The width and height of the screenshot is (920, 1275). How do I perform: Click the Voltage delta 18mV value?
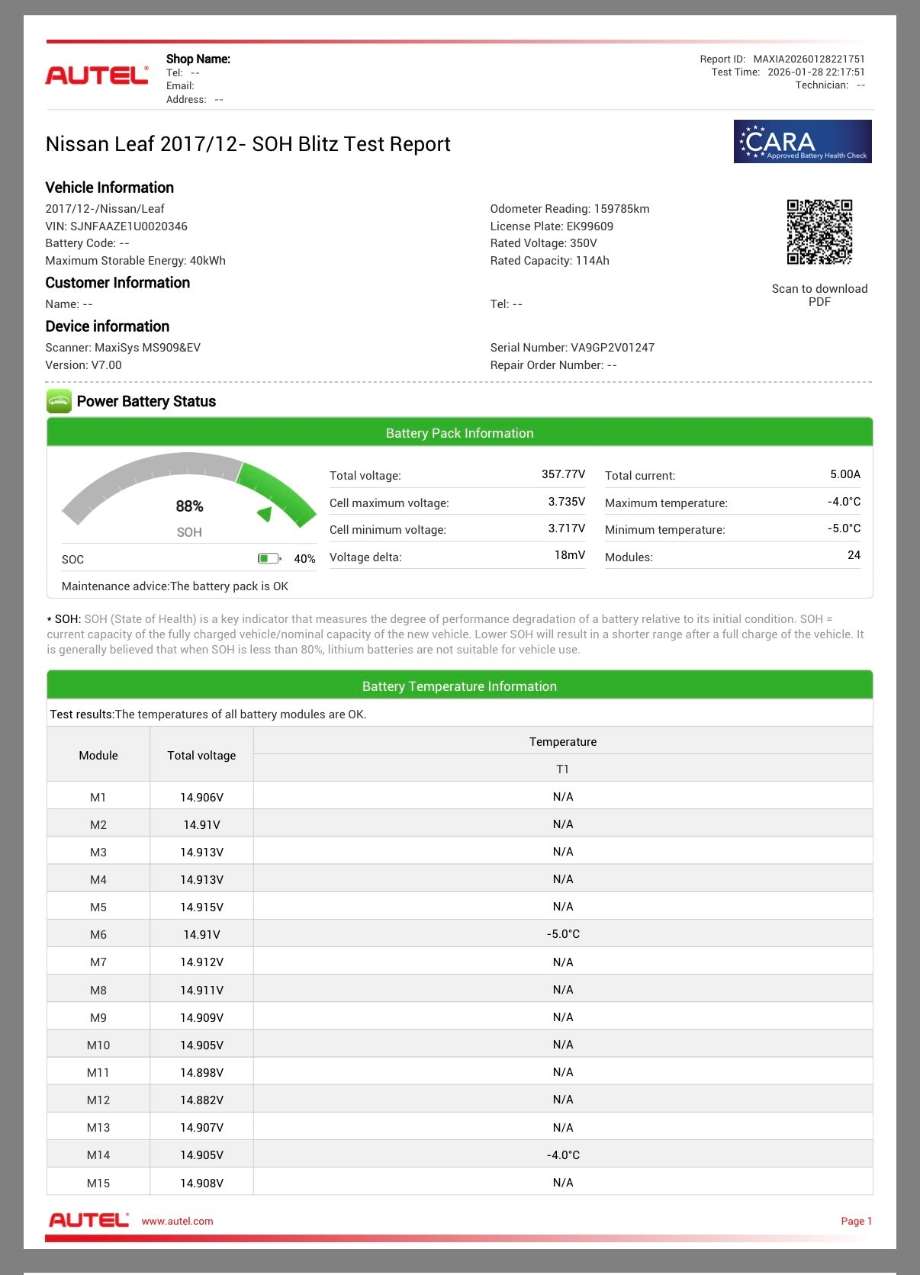click(x=570, y=556)
